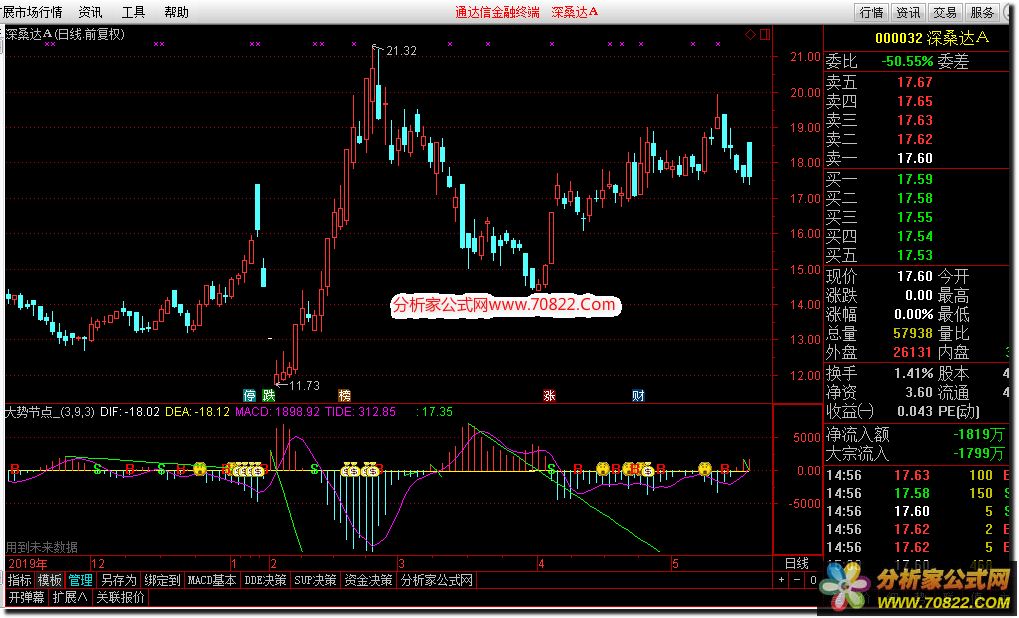This screenshot has height=618, width=1019.
Task: Click the 大宗流入 value -1799万
Action: [x=977, y=453]
